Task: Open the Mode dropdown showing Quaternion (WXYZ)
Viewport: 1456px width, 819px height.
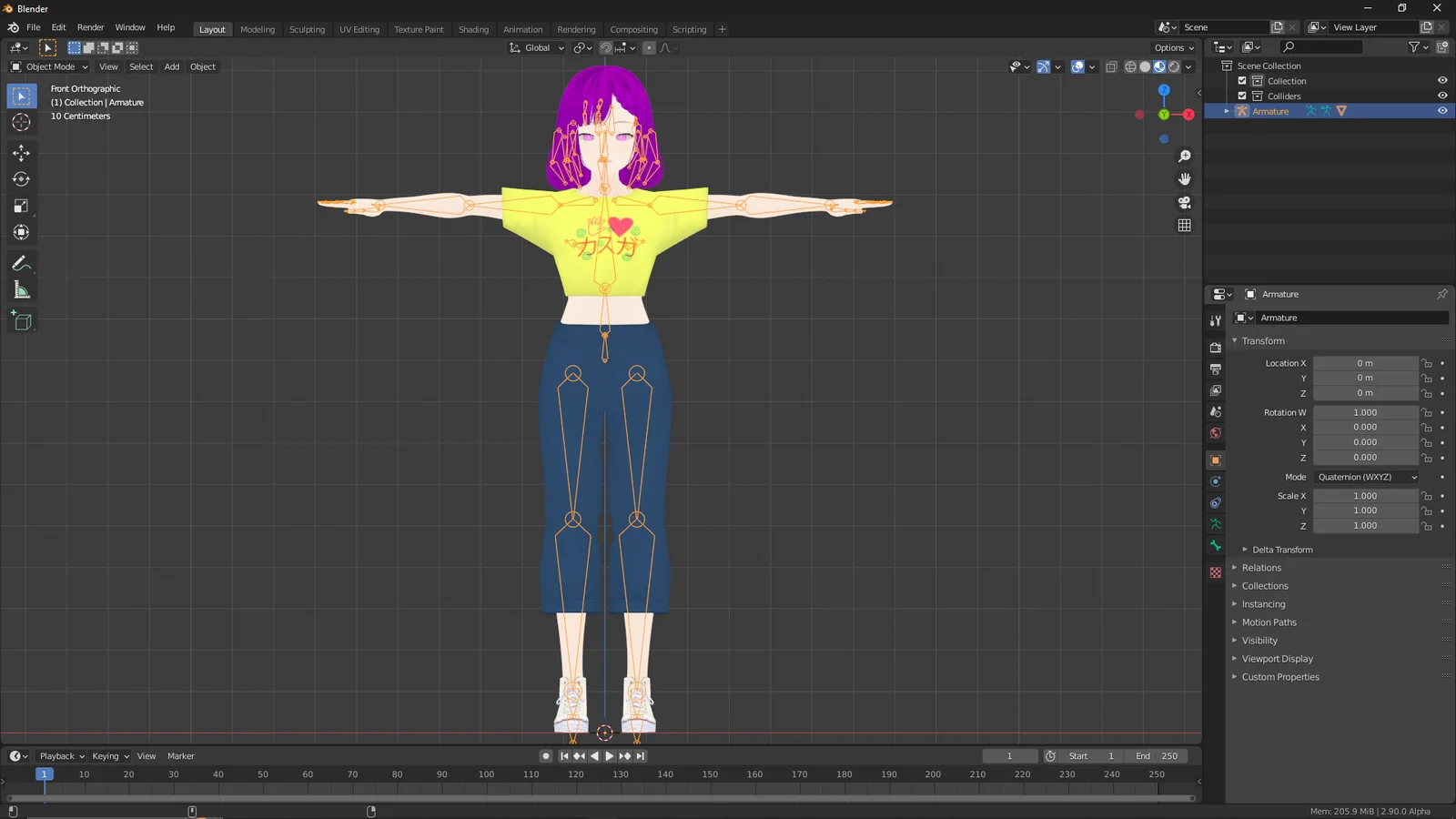Action: point(1365,477)
